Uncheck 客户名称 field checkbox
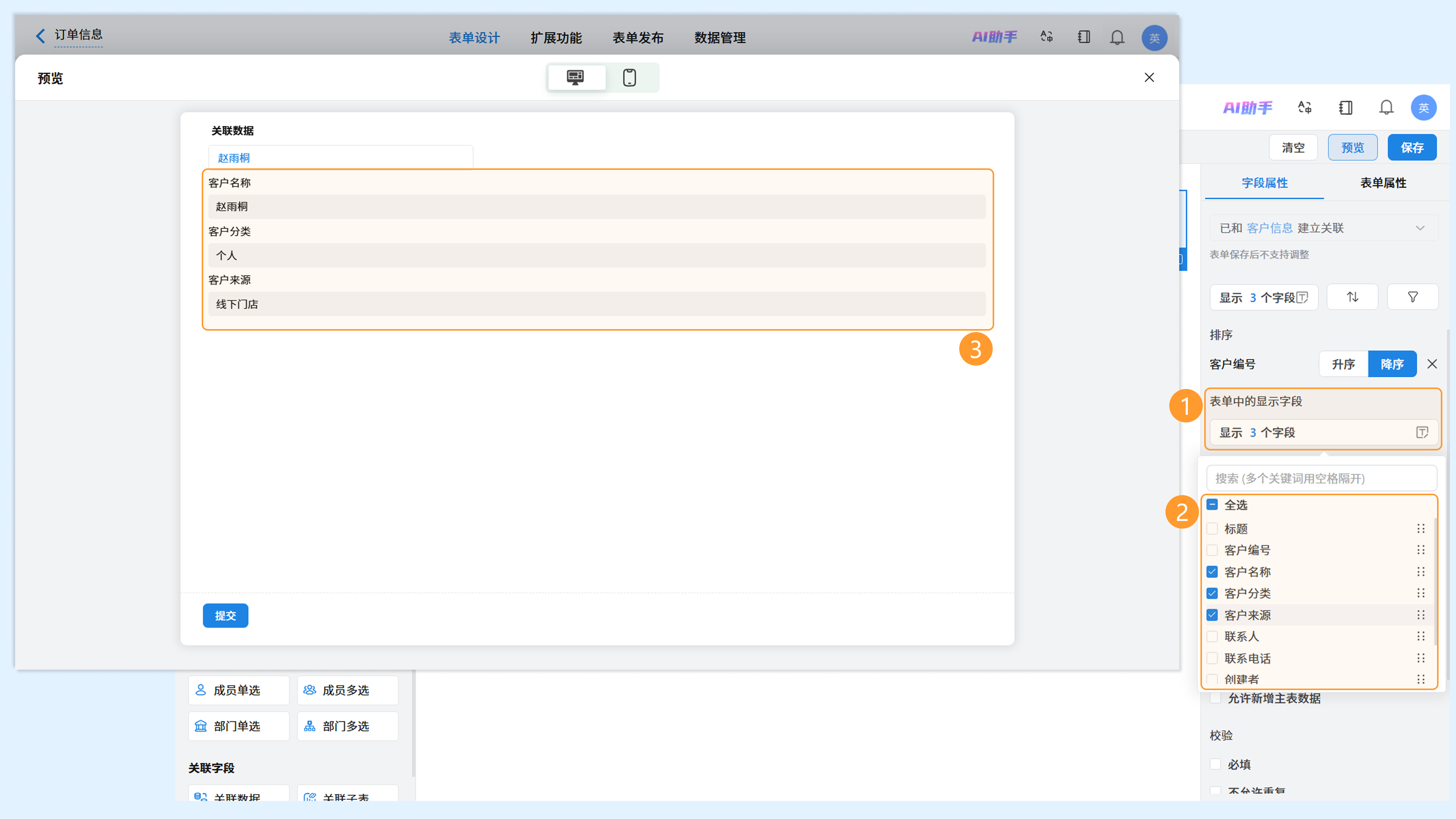1456x819 pixels. click(x=1212, y=571)
